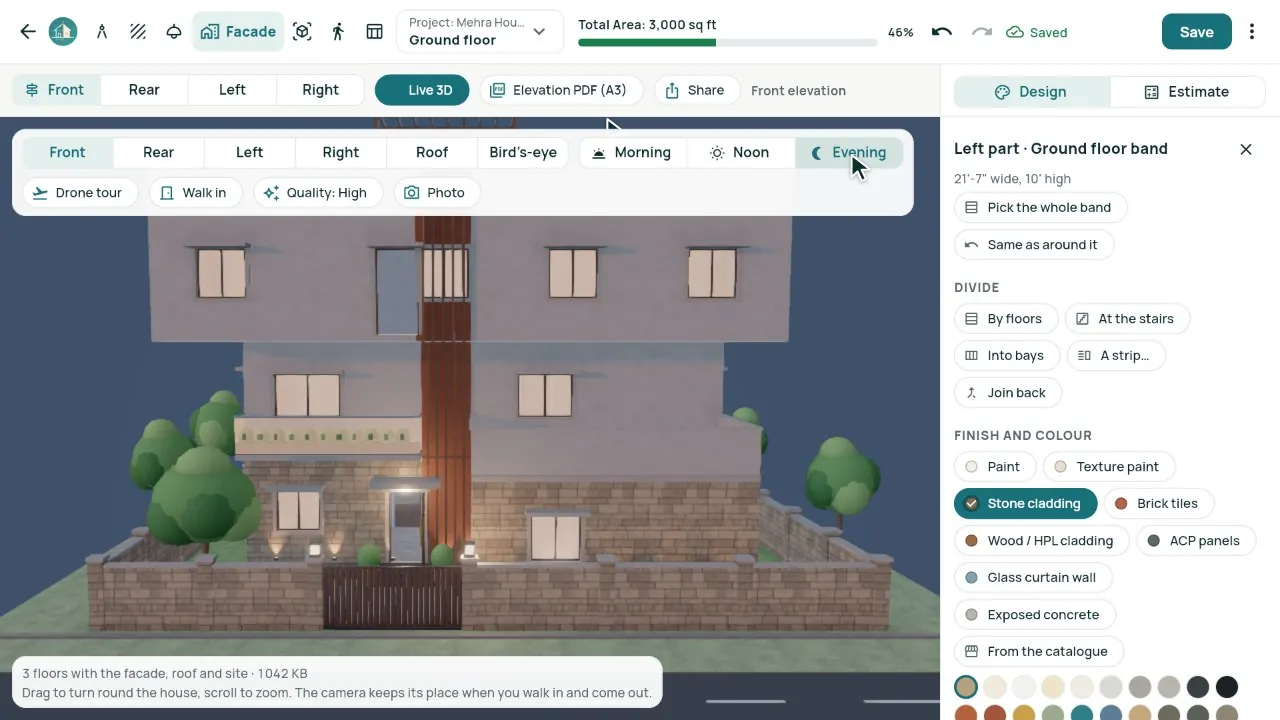Switch to the Estimate tab

tap(1187, 92)
